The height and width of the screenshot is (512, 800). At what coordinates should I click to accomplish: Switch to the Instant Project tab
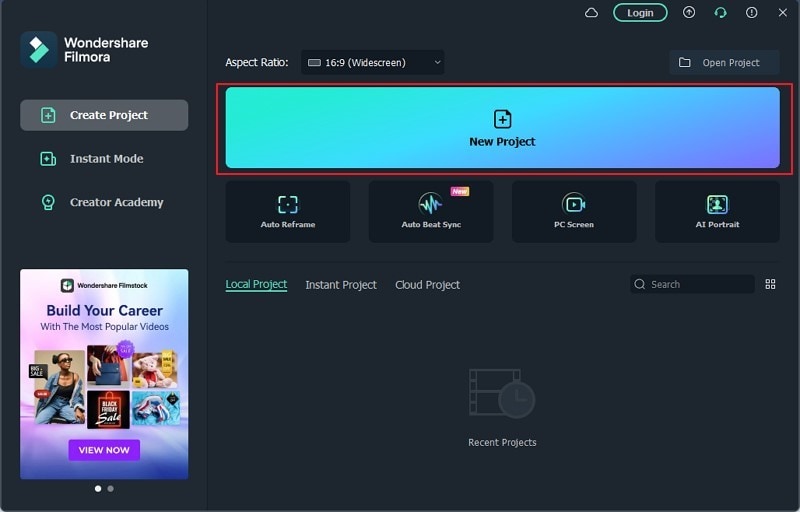[x=341, y=285]
